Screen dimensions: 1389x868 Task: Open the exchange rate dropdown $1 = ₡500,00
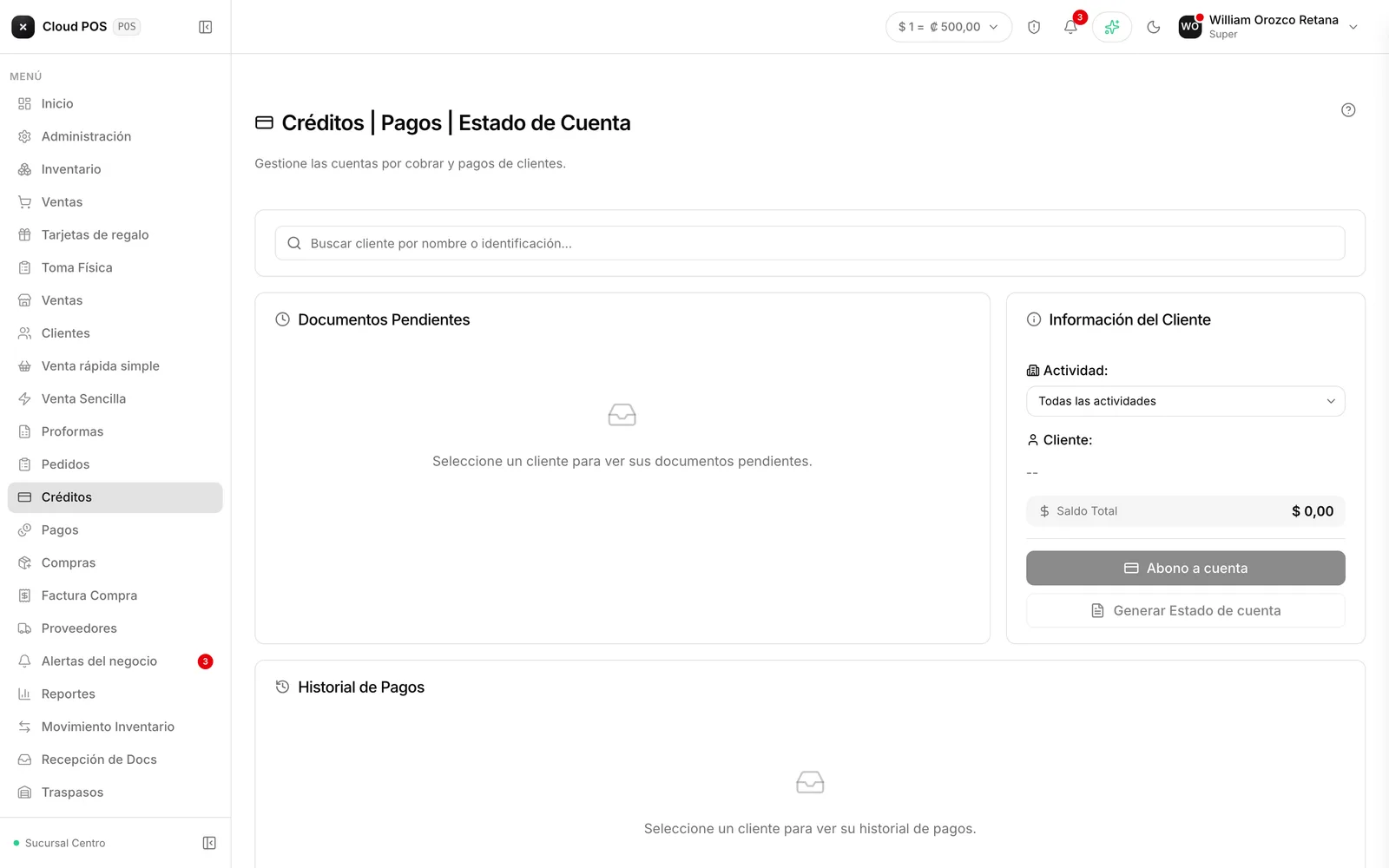coord(949,27)
